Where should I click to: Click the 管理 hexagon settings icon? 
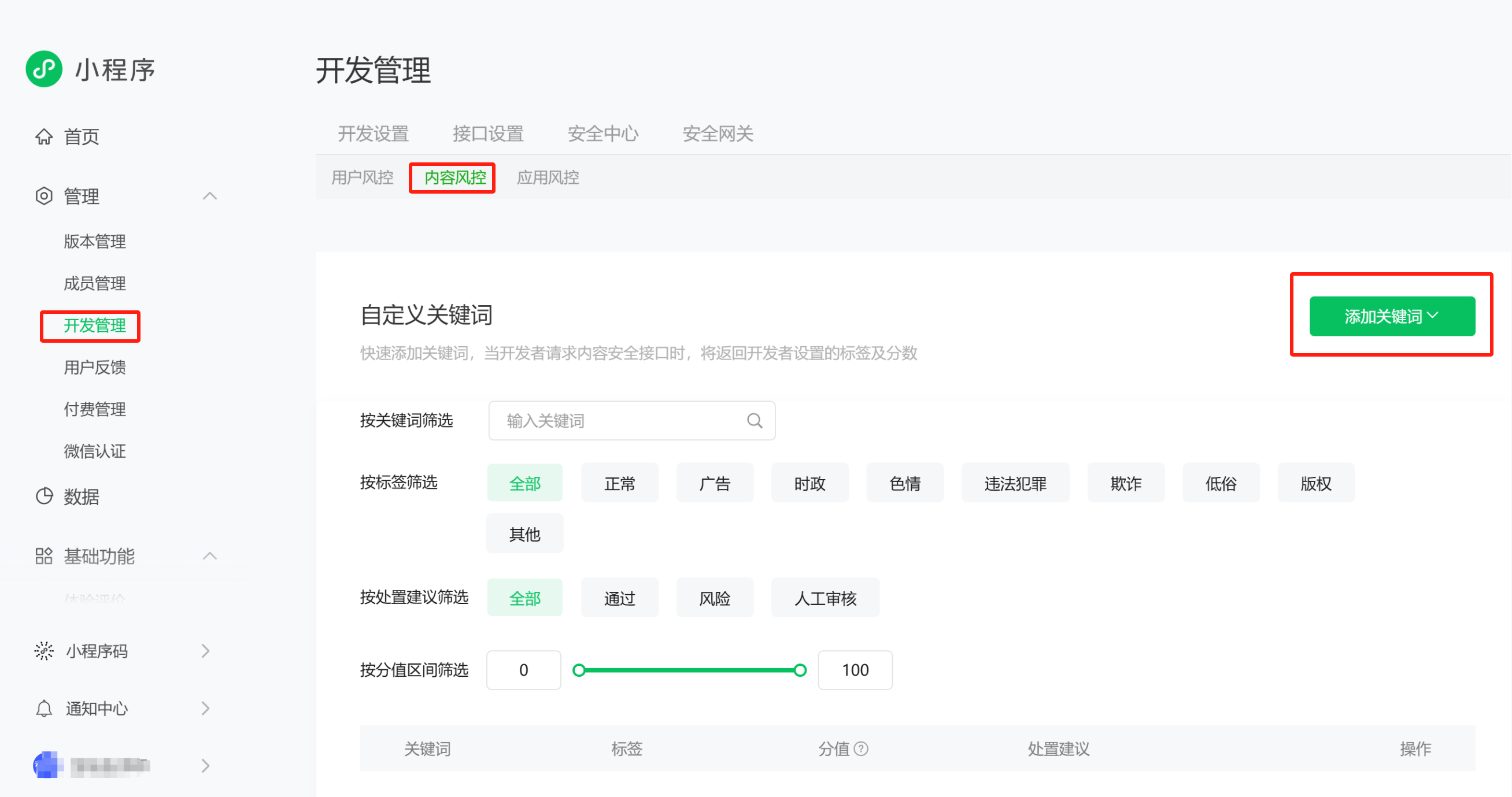pyautogui.click(x=44, y=196)
